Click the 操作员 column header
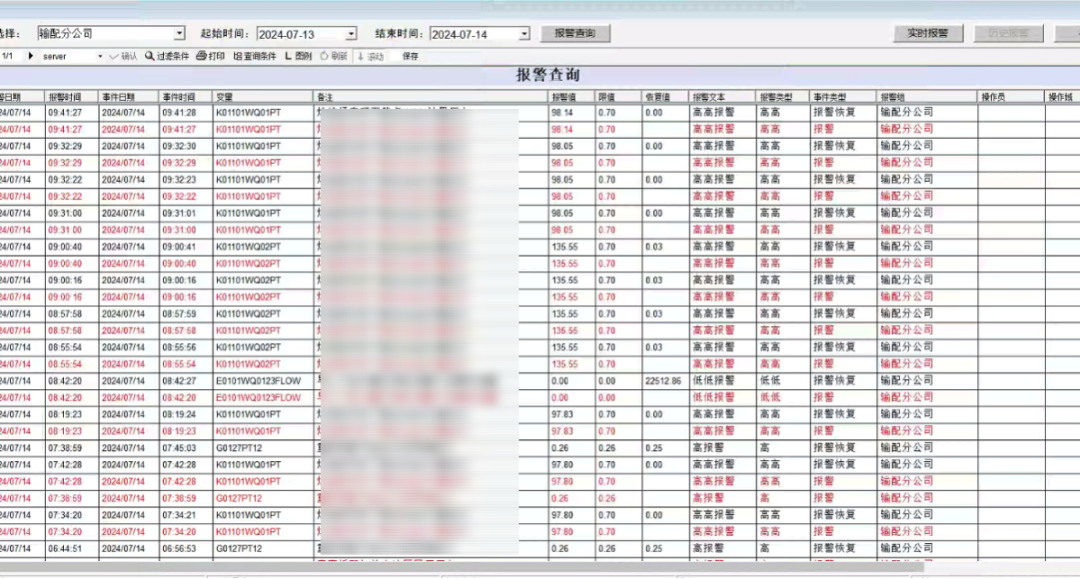Image resolution: width=1080 pixels, height=579 pixels. pyautogui.click(x=1011, y=97)
